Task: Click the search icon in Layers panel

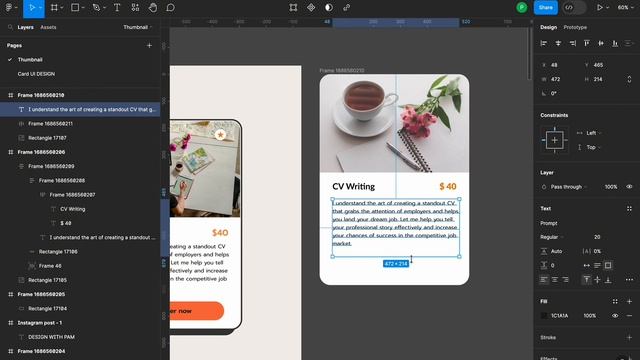Action: 10,27
